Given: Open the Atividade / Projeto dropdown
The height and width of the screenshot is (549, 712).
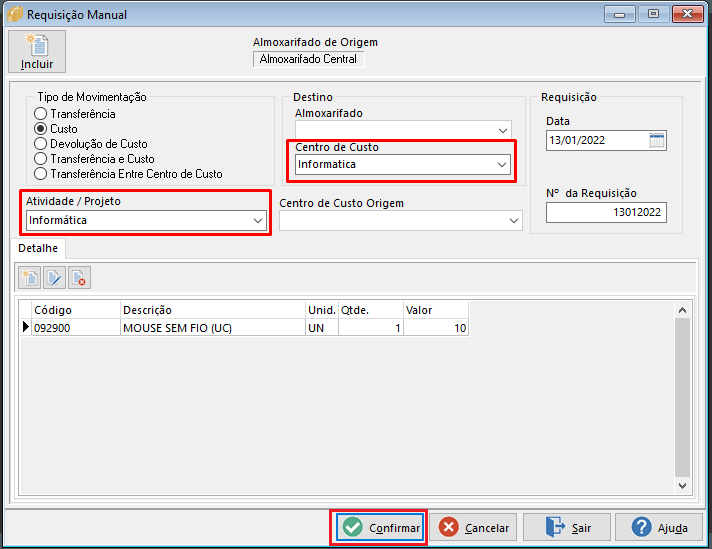Looking at the screenshot, I should 257,221.
